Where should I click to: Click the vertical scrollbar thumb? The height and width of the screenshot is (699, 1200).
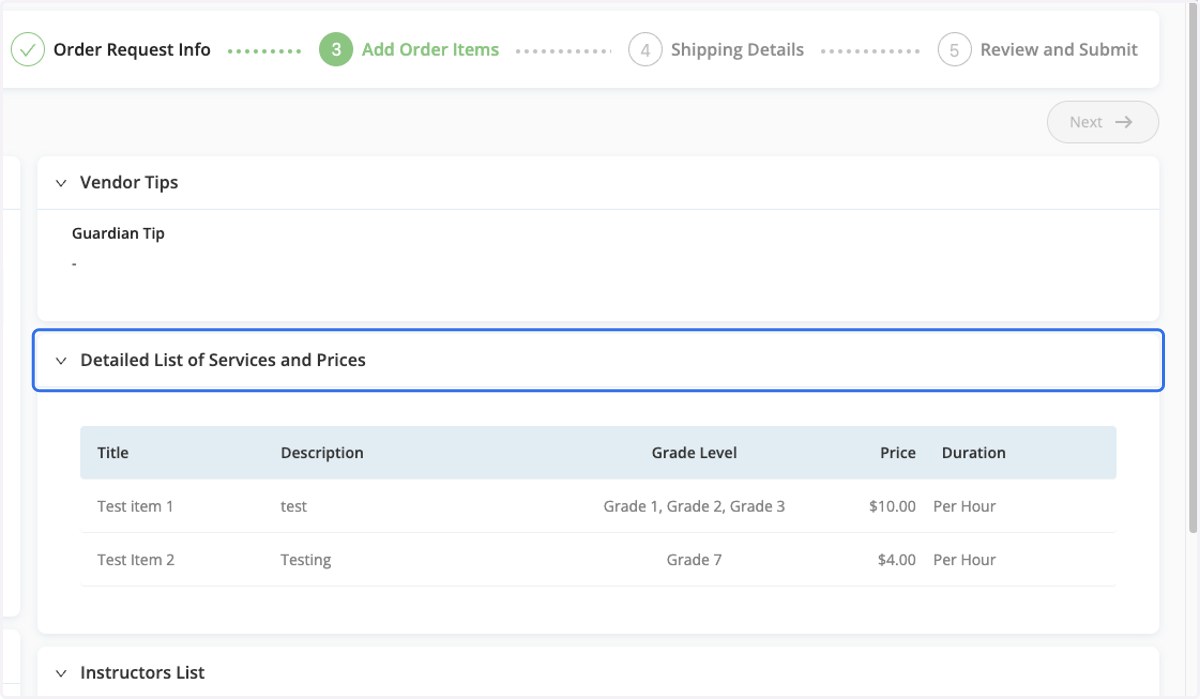pyautogui.click(x=1191, y=270)
